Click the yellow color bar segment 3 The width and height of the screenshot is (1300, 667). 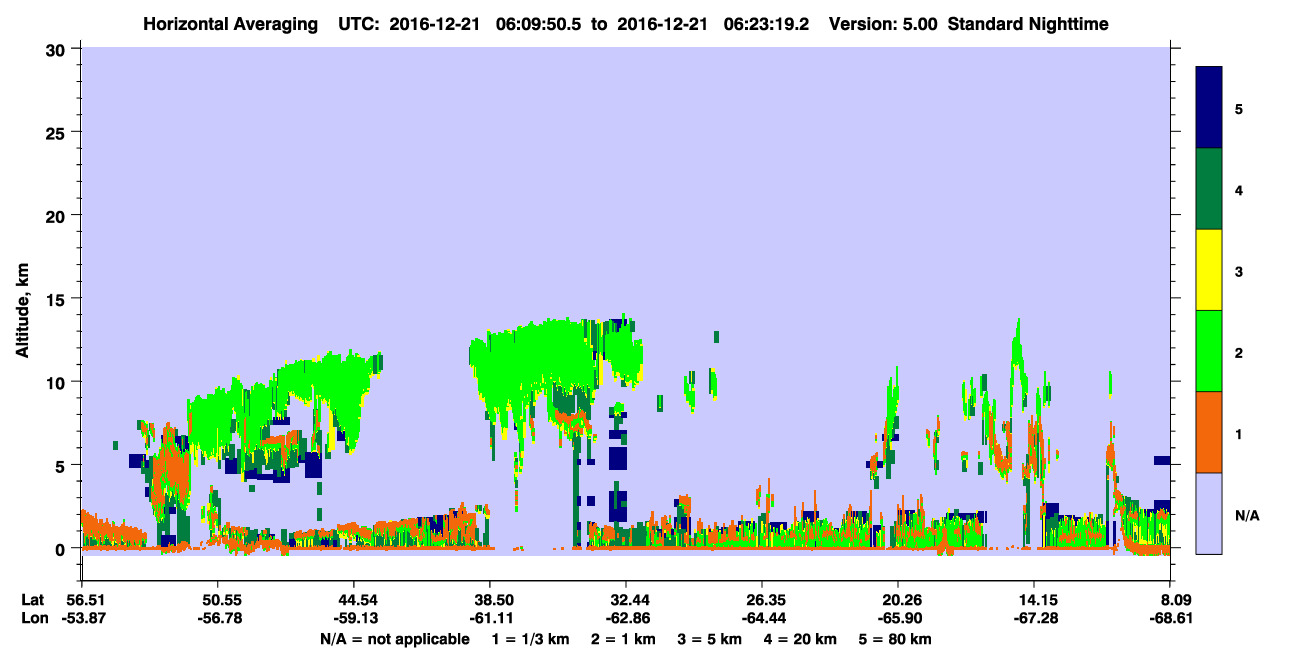tap(1209, 270)
